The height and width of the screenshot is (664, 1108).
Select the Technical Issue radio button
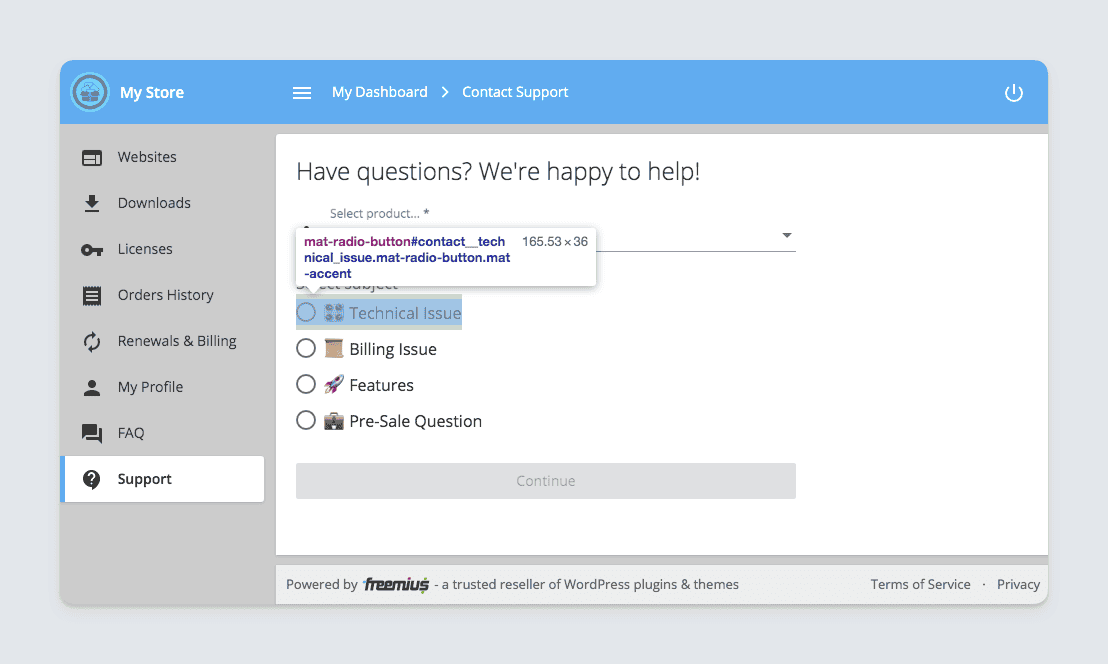pos(306,312)
